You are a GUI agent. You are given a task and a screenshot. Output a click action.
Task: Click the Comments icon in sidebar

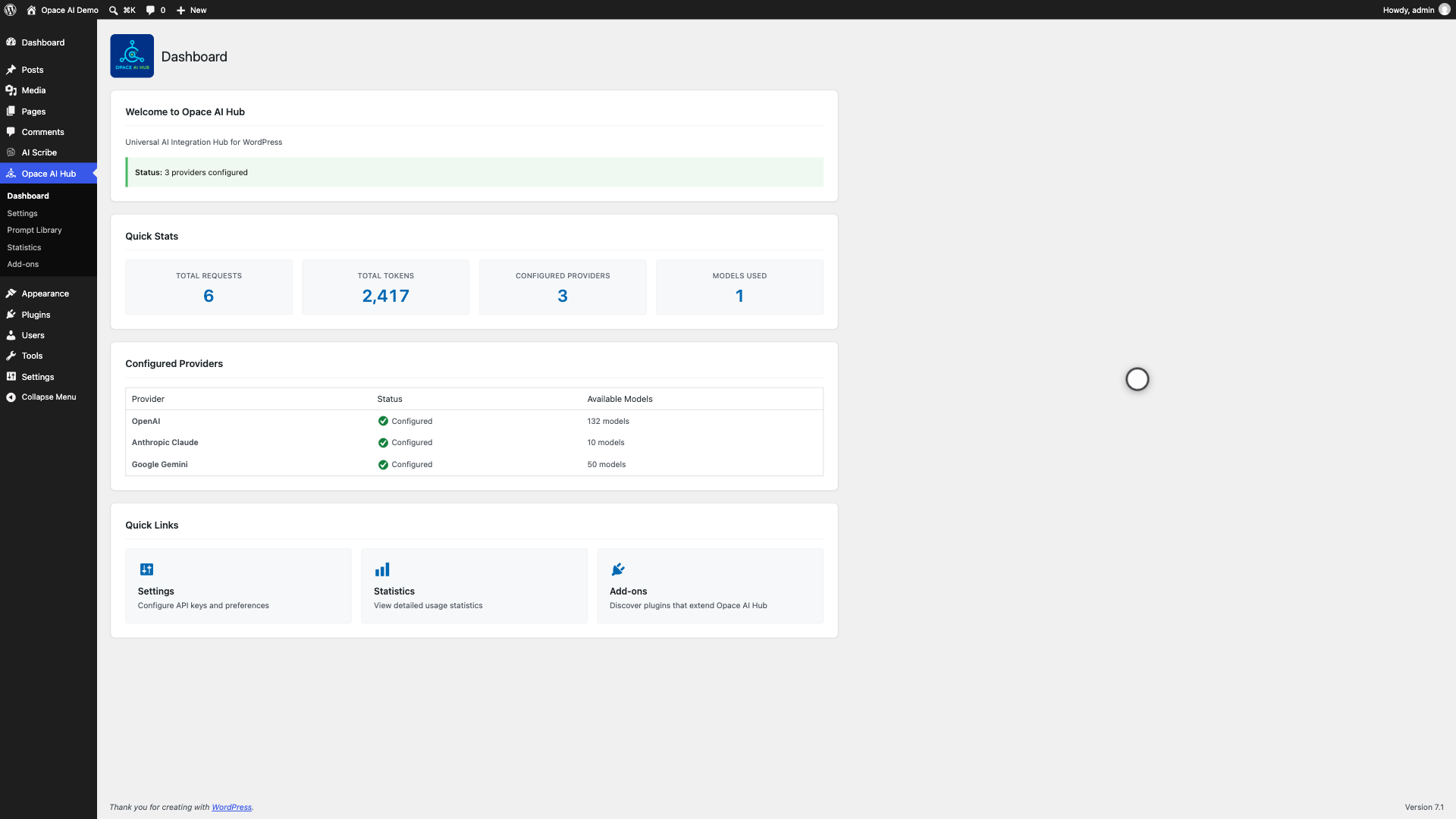pos(11,132)
